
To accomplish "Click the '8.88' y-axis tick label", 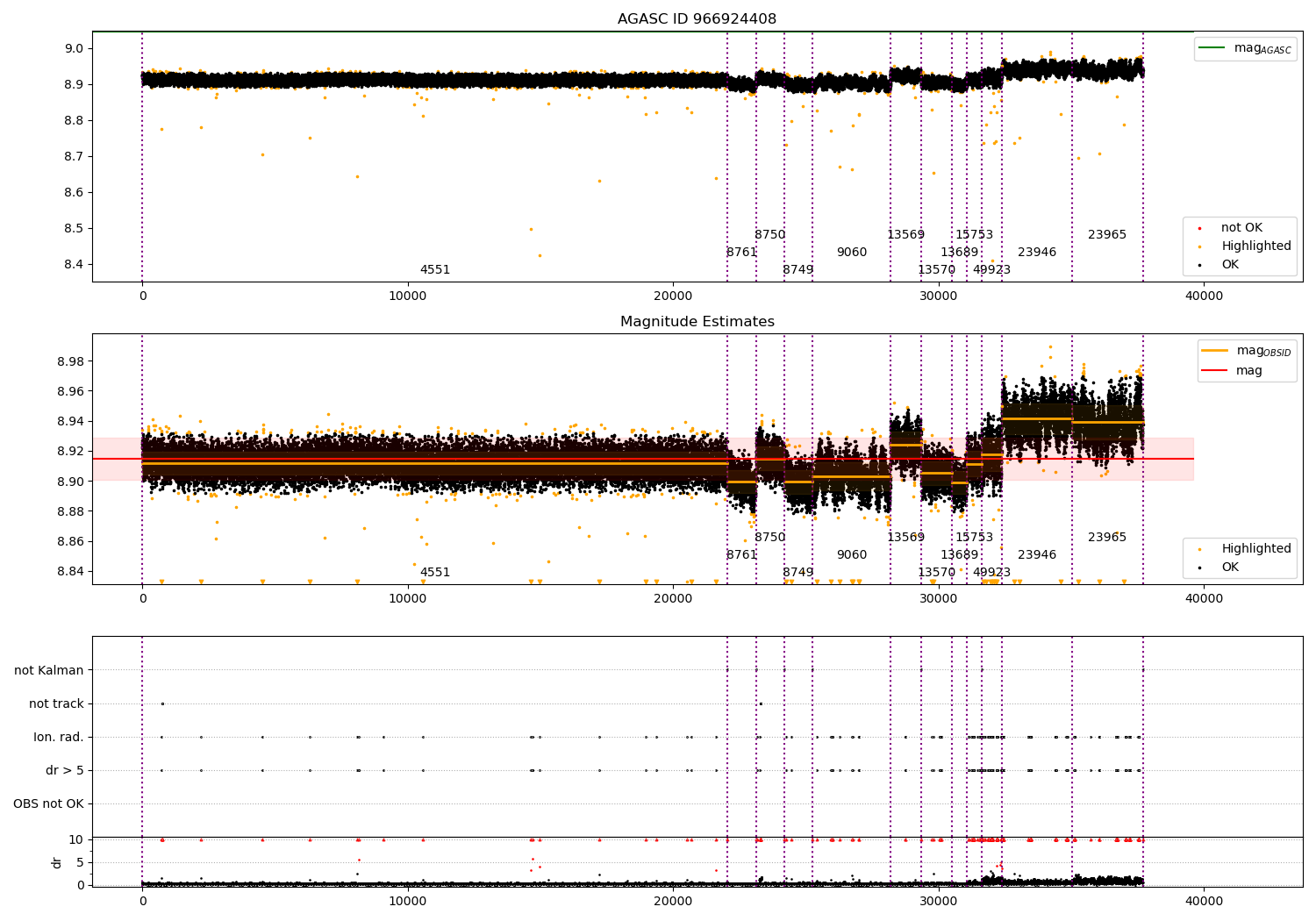I will point(72,511).
